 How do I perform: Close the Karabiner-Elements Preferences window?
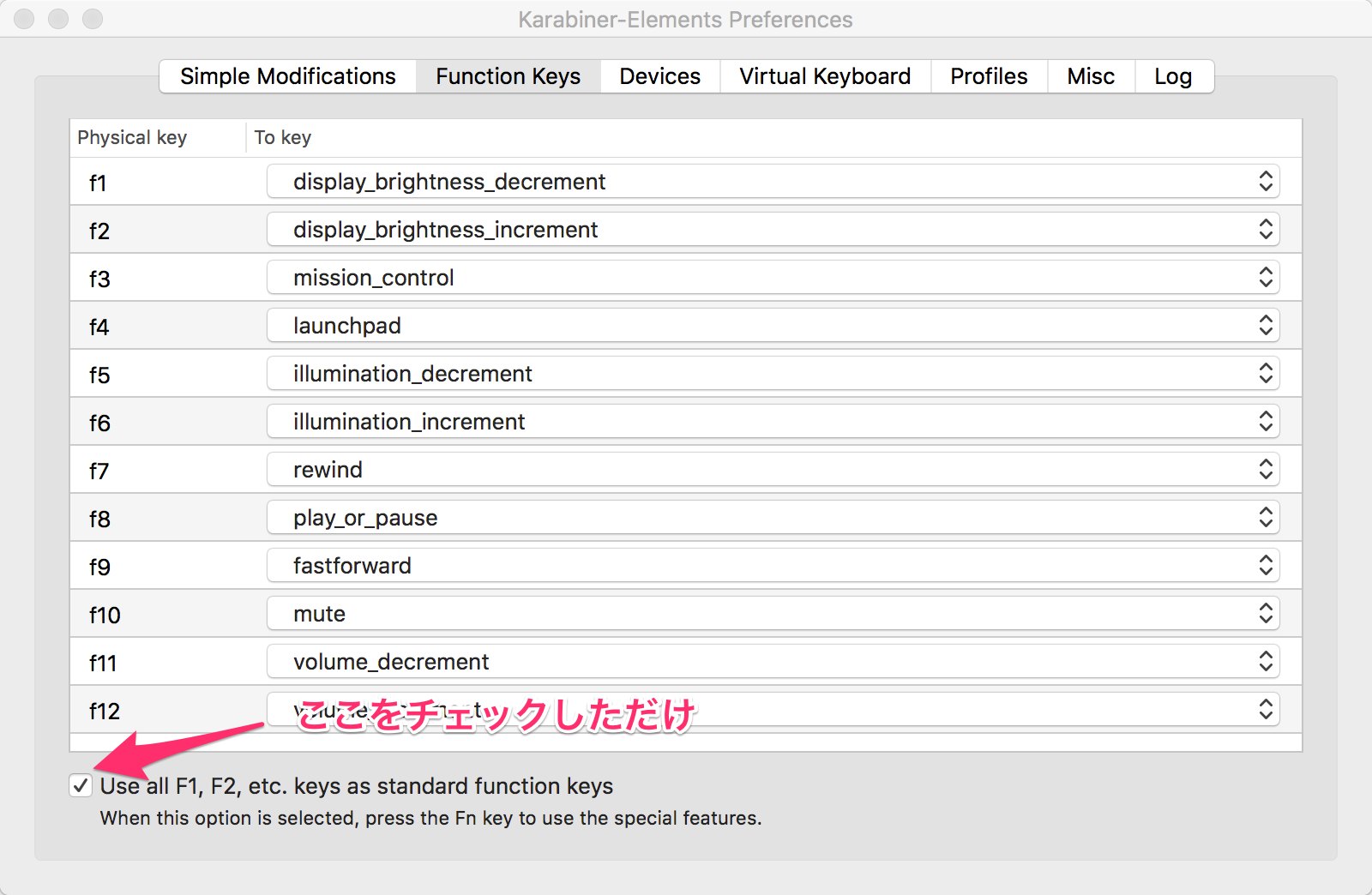click(x=25, y=19)
